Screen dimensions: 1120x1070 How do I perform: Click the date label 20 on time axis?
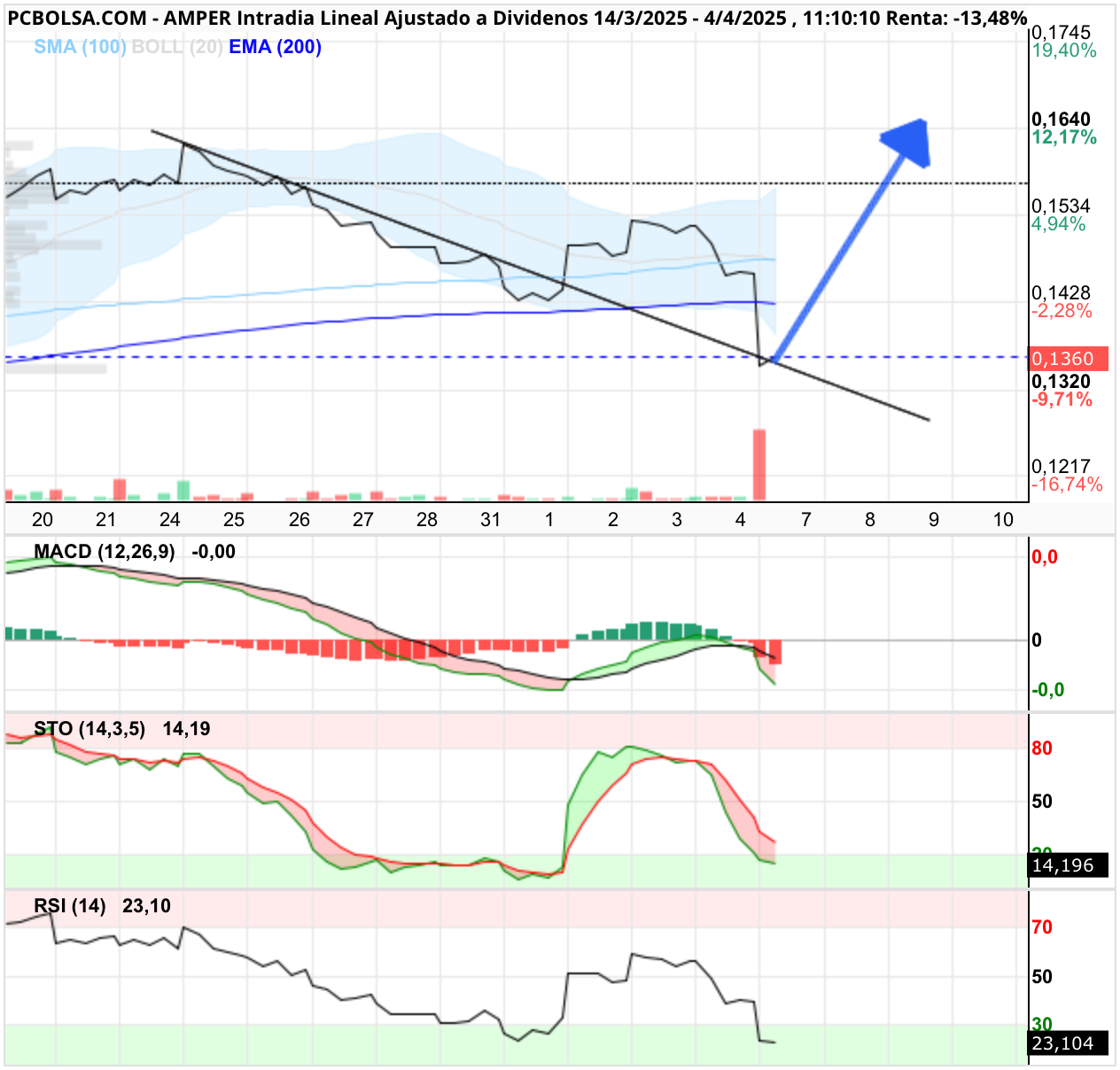42,520
